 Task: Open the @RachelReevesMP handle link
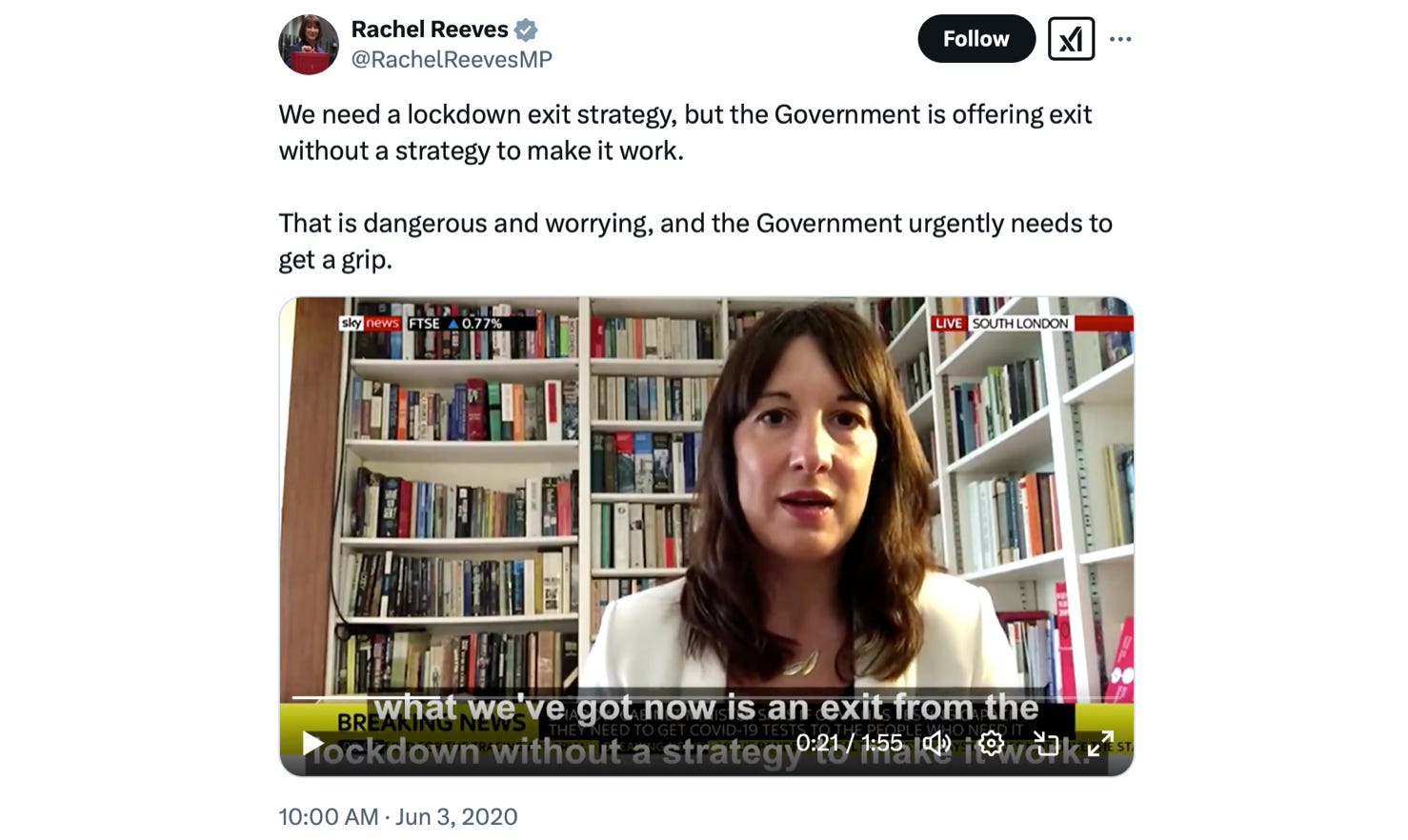[452, 59]
